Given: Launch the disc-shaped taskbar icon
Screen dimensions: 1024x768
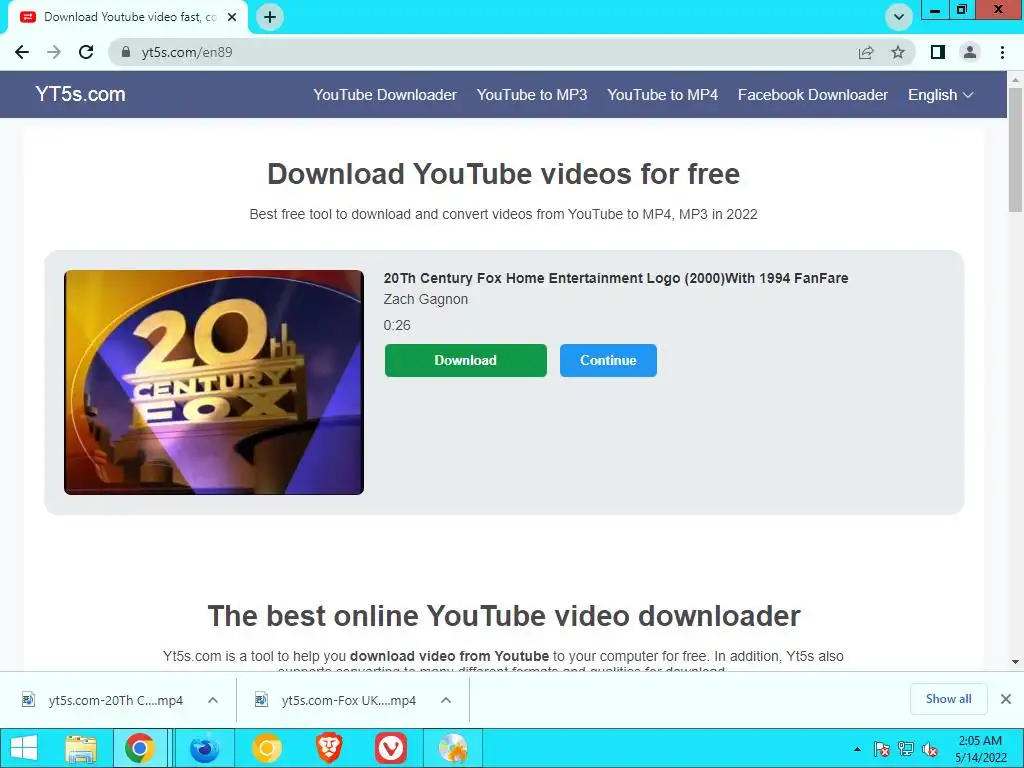Looking at the screenshot, I should tap(453, 748).
